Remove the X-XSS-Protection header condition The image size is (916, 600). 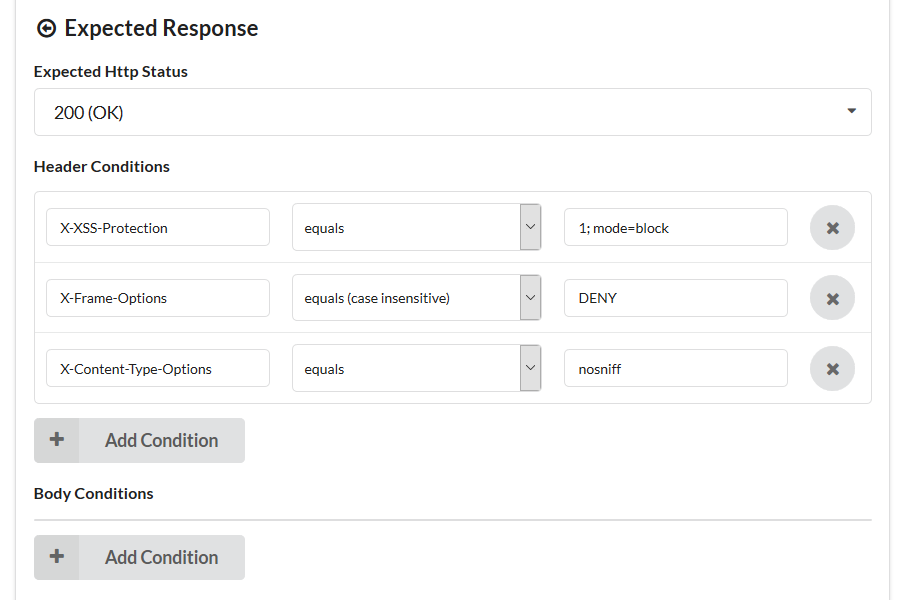pos(832,228)
